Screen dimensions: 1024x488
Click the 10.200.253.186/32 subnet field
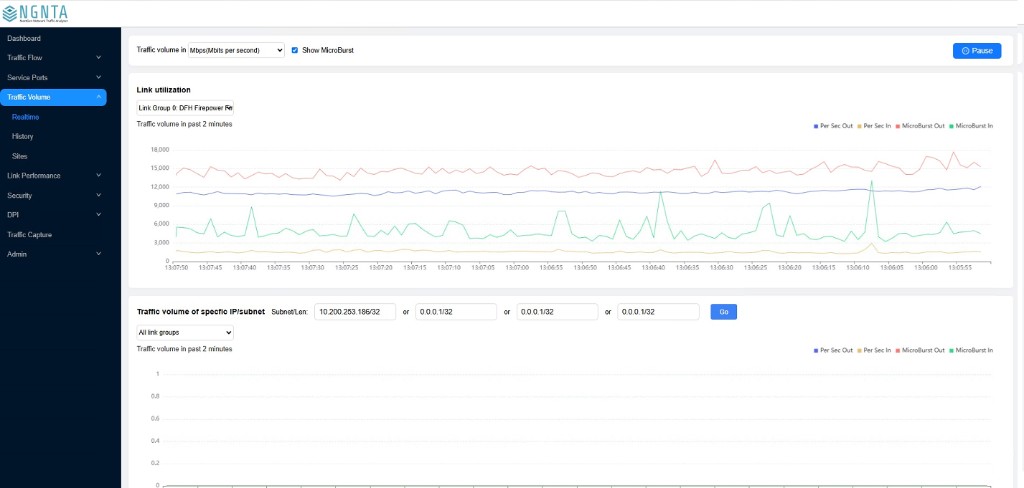[x=355, y=312]
